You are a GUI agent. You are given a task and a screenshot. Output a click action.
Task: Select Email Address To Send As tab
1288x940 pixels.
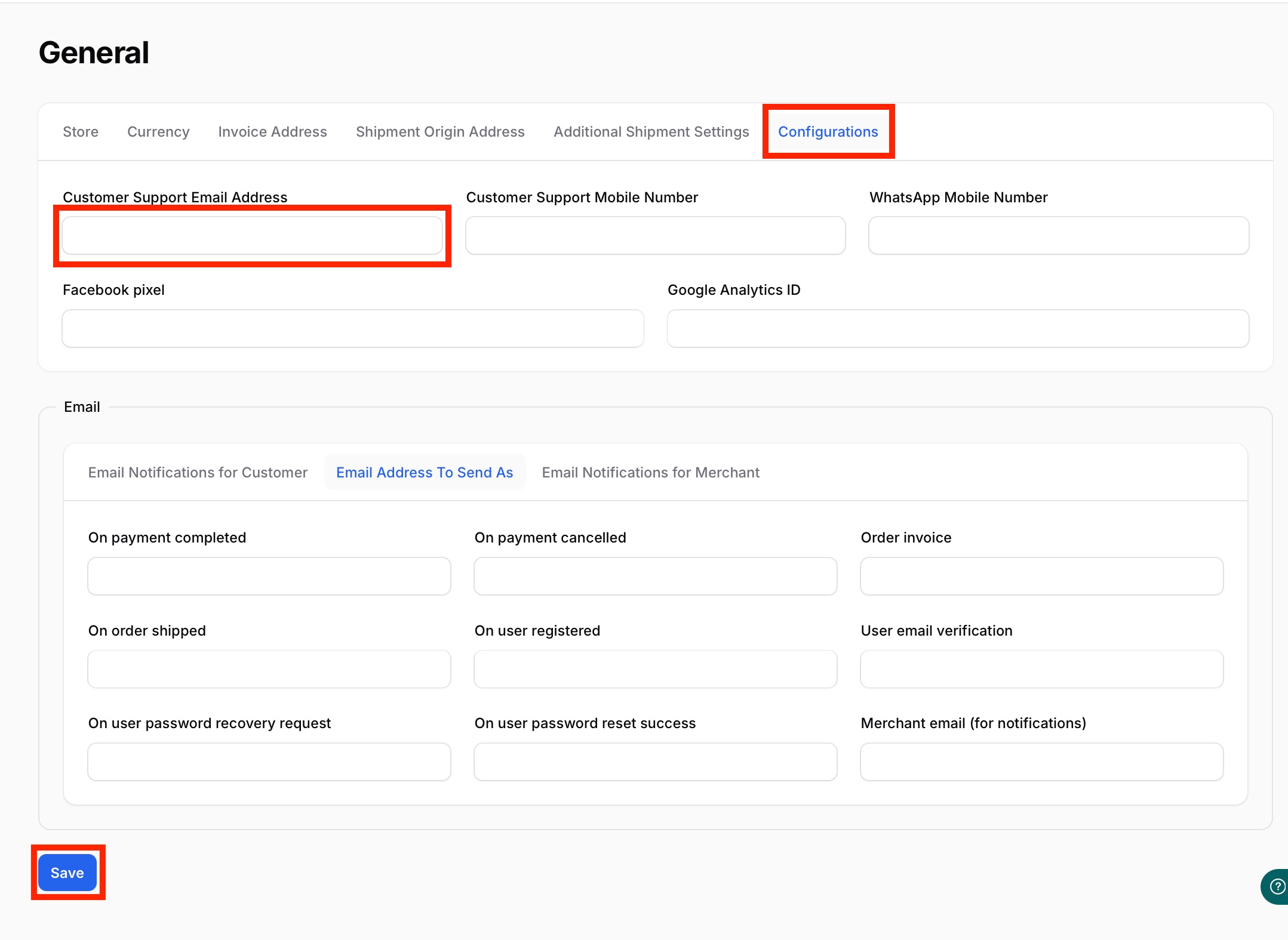click(x=425, y=473)
